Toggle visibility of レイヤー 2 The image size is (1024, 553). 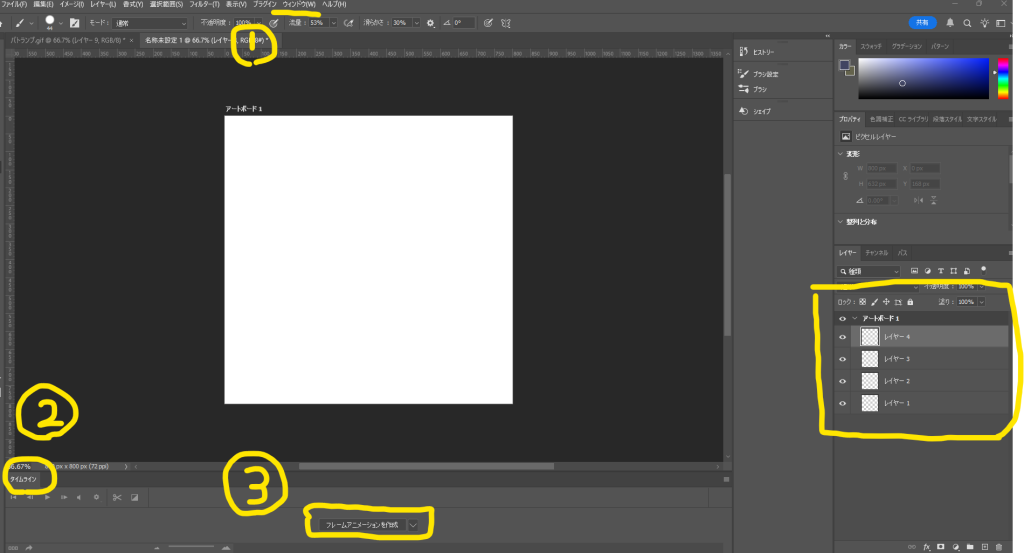pyautogui.click(x=842, y=381)
